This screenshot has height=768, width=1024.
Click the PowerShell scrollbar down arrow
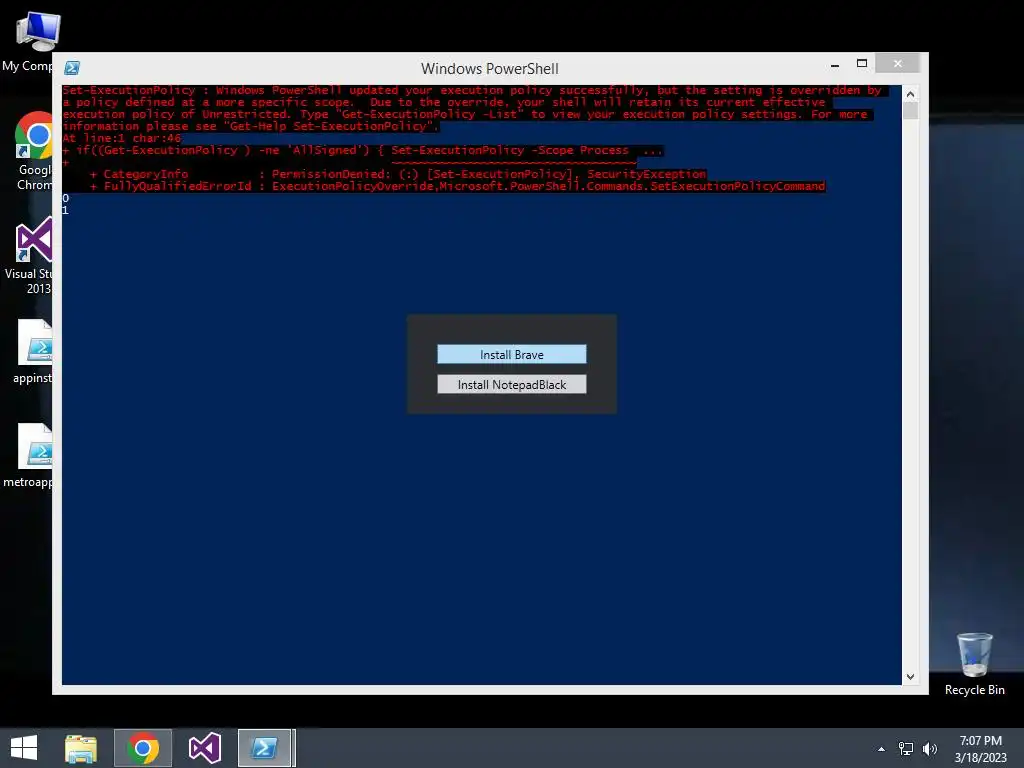pyautogui.click(x=910, y=677)
